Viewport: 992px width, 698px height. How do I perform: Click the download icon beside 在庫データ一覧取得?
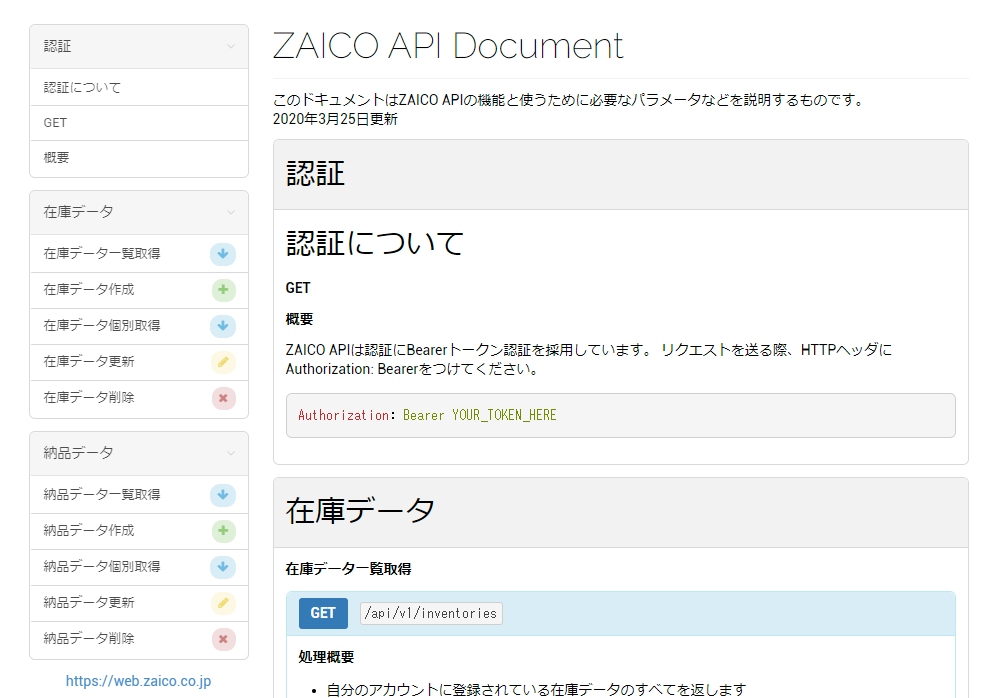point(222,253)
